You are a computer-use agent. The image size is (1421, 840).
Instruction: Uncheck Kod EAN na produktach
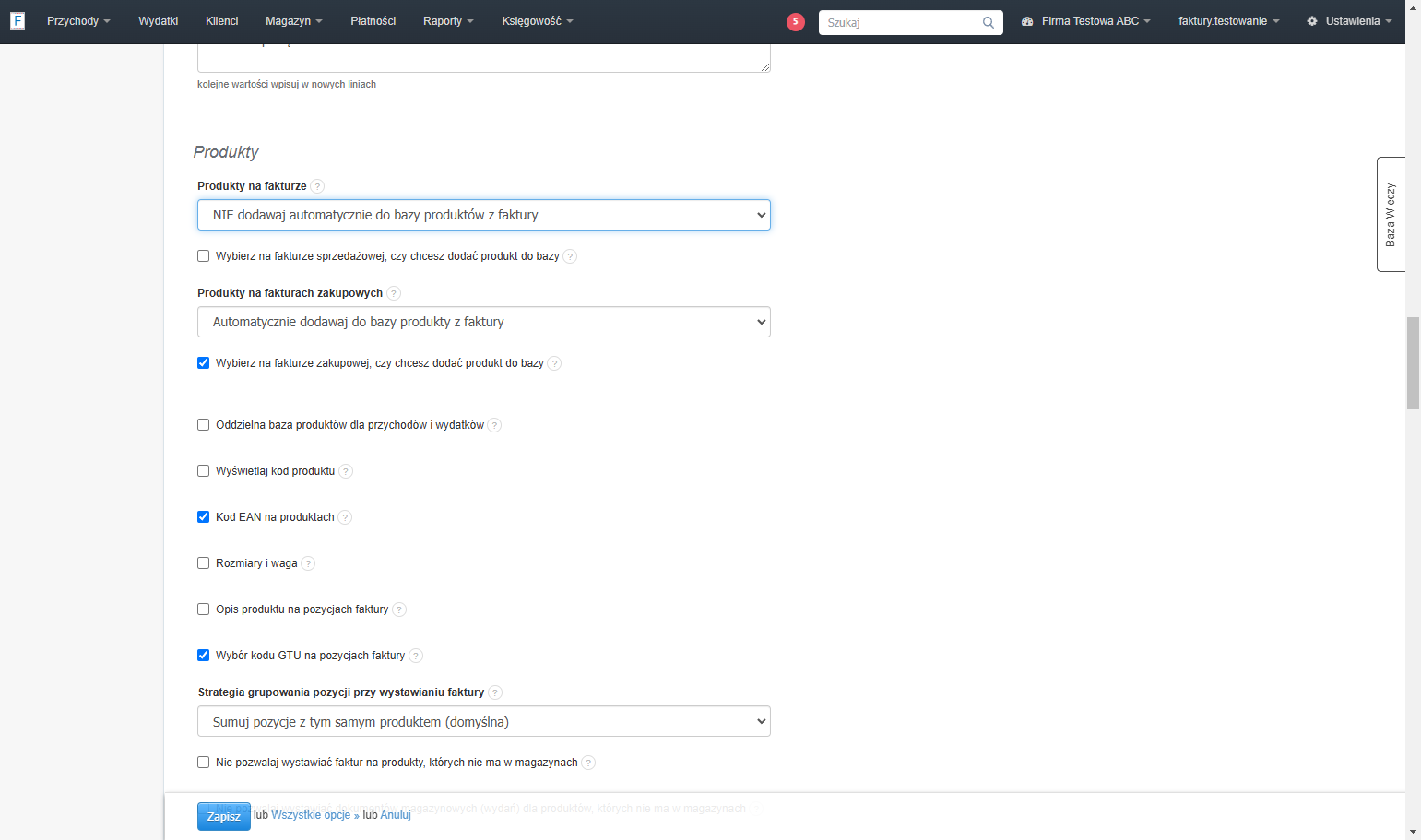(204, 517)
